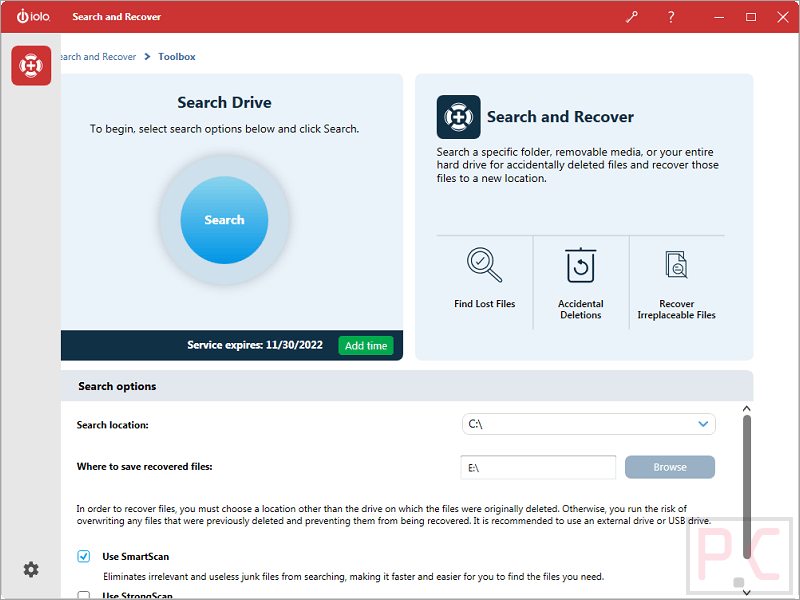
Task: Click the Search options scrollbar thumb
Action: pyautogui.click(x=746, y=486)
